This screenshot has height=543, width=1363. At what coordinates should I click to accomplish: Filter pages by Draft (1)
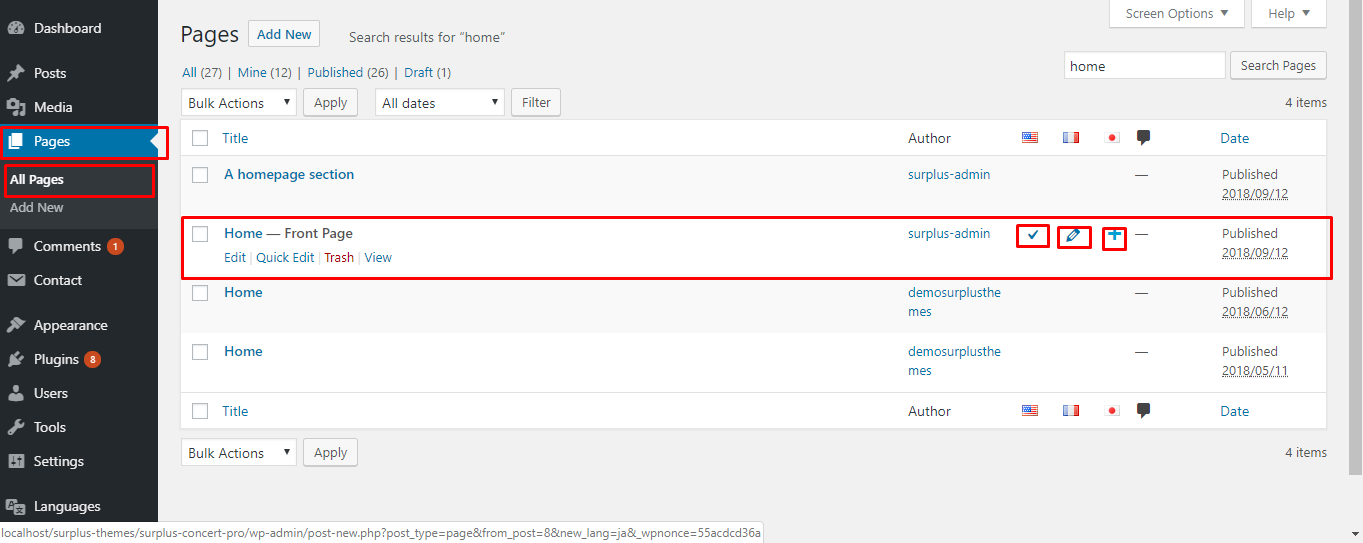[x=427, y=72]
